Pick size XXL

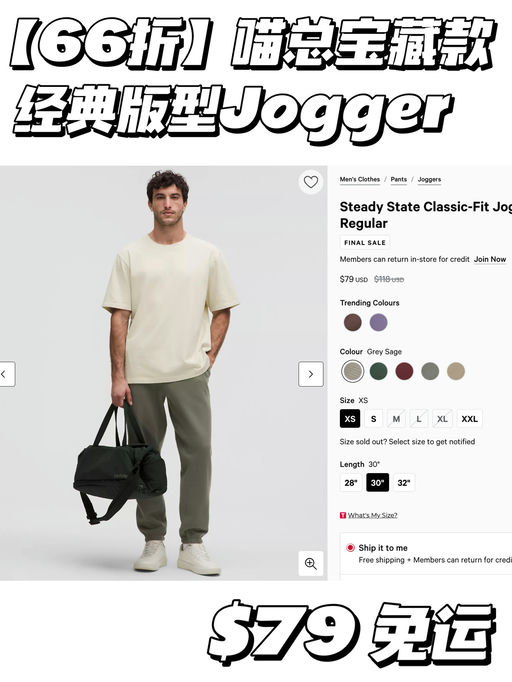469,419
